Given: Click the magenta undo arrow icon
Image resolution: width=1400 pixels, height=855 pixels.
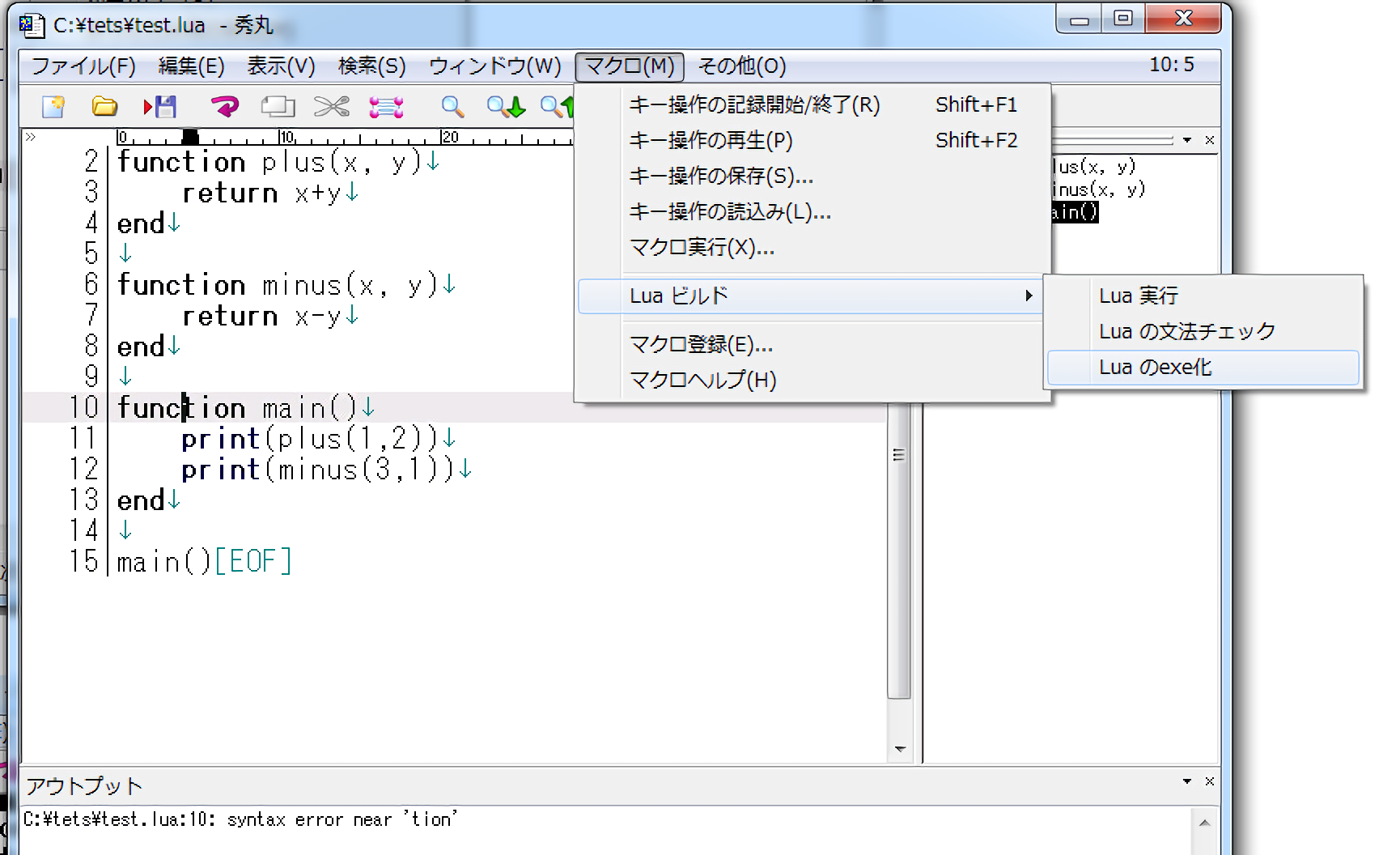Looking at the screenshot, I should [224, 106].
